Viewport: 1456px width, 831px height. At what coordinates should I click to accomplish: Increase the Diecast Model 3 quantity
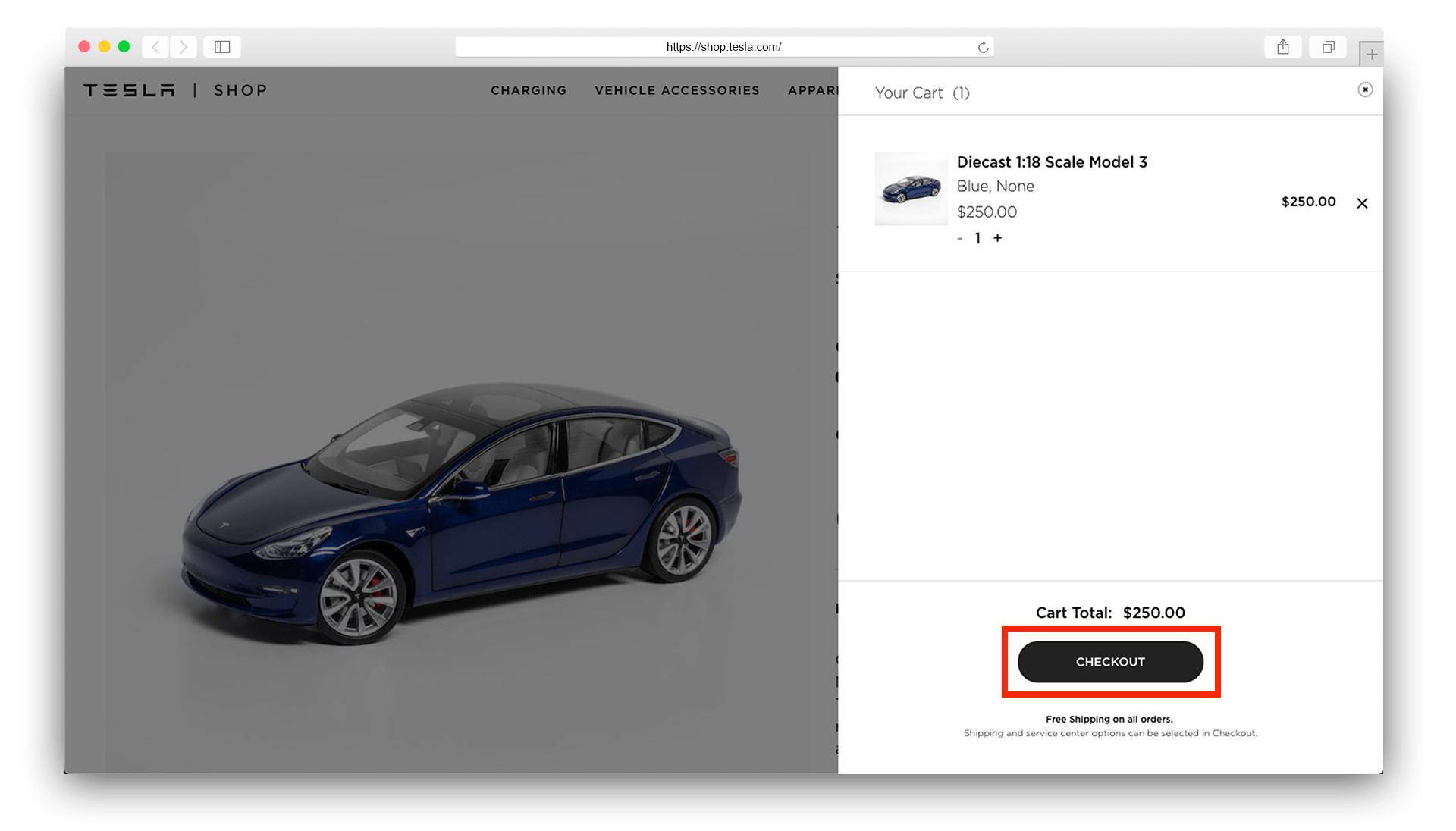(x=997, y=238)
